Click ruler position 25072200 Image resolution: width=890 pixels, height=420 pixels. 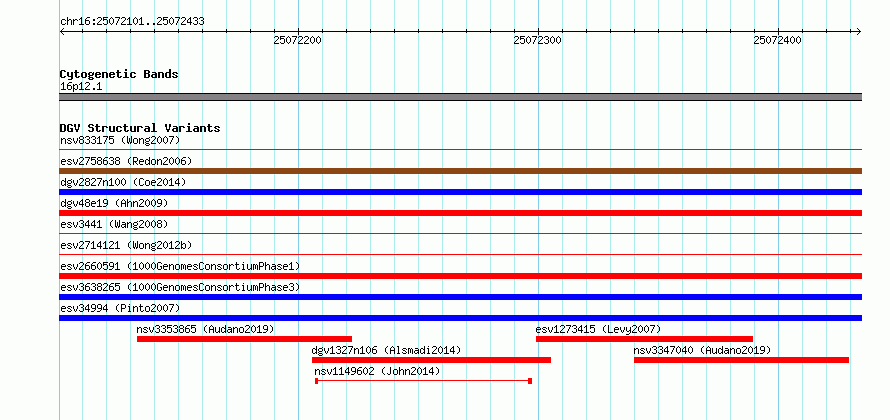pyautogui.click(x=298, y=40)
